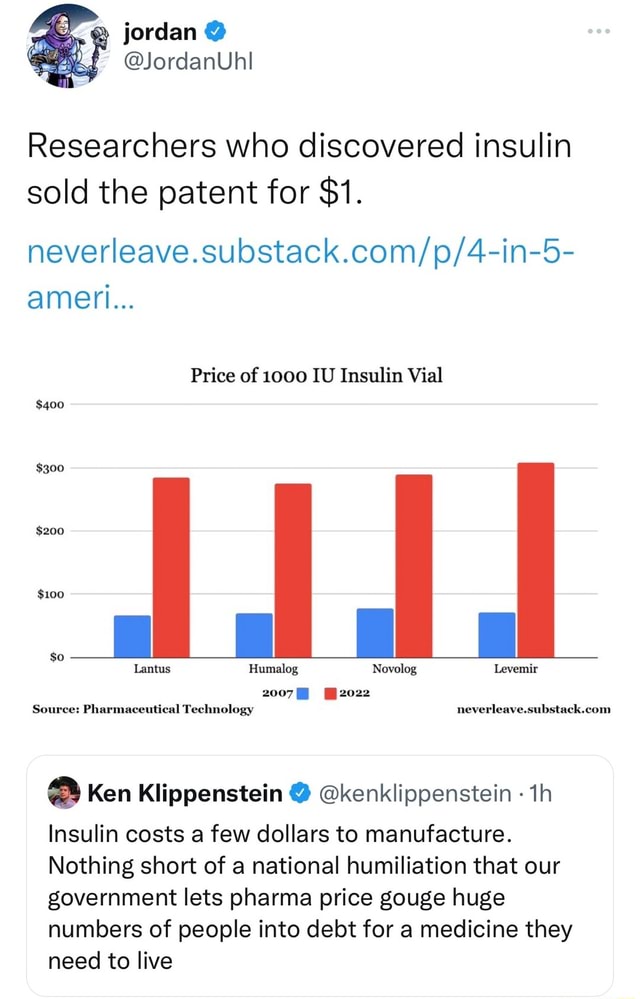Open the insulin price chart image

(320, 540)
